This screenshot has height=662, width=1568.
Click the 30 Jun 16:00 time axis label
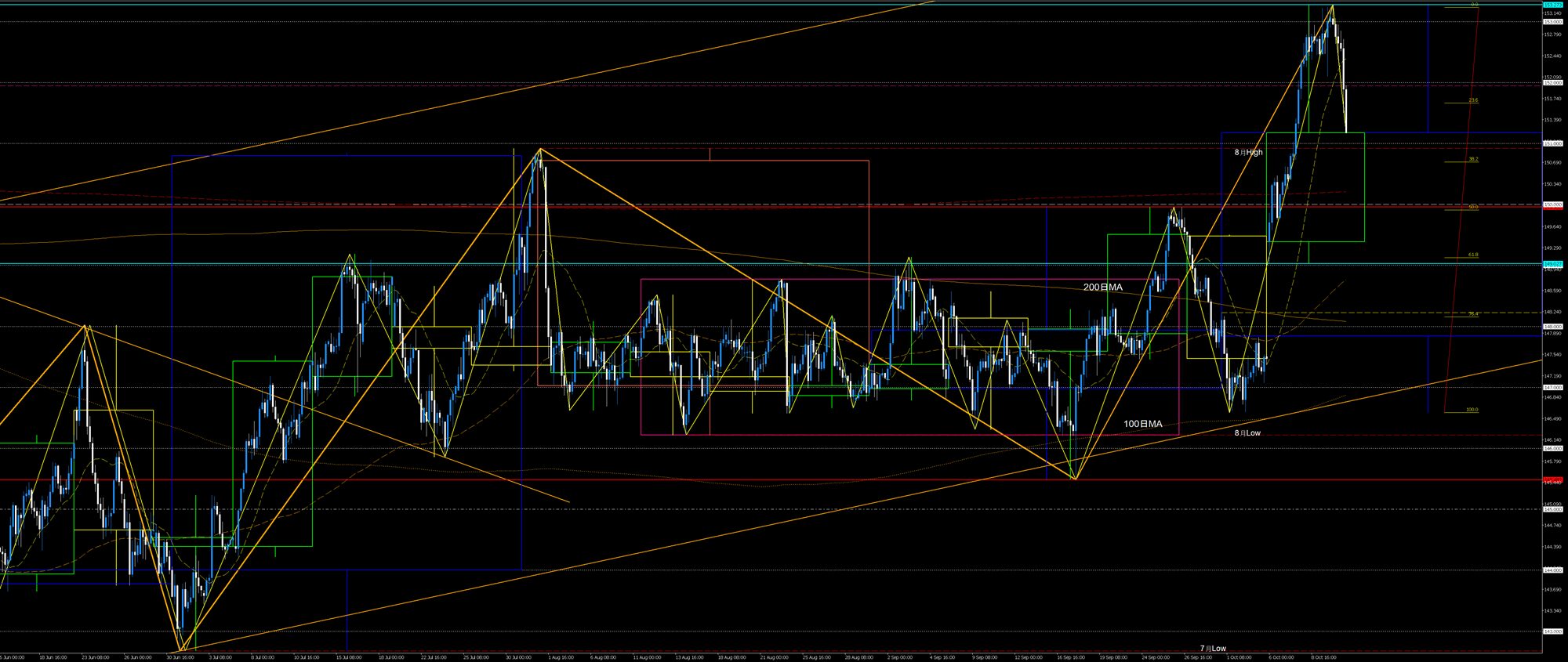click(180, 657)
